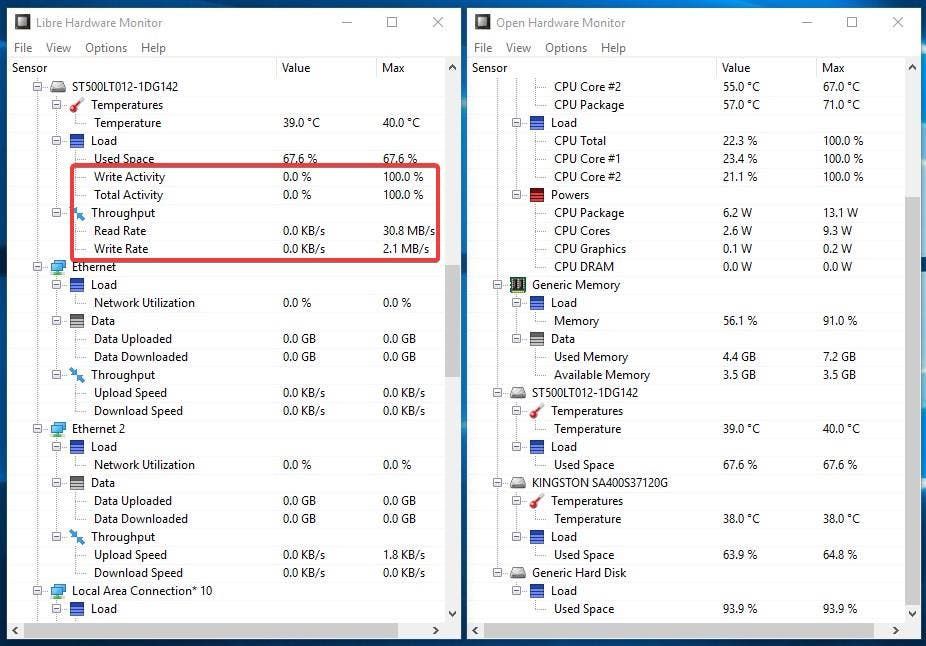Click the red Powers icon in Open Hardware Monitor
The width and height of the screenshot is (926, 646).
click(x=537, y=195)
